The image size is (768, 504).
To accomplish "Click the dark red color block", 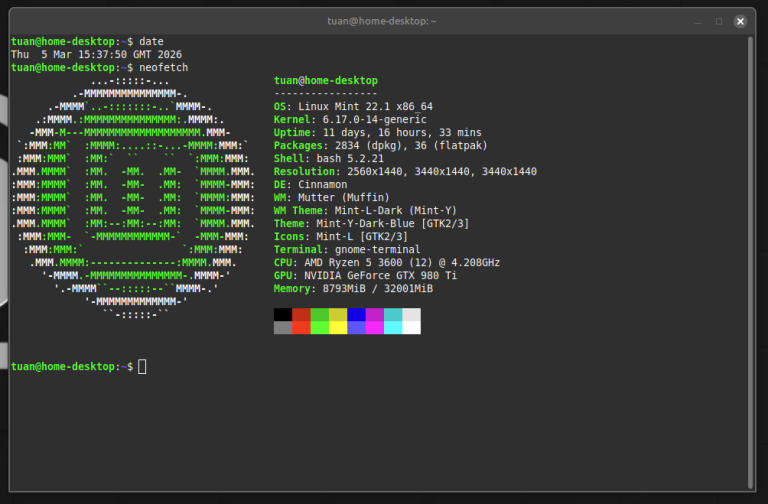I will (x=301, y=314).
